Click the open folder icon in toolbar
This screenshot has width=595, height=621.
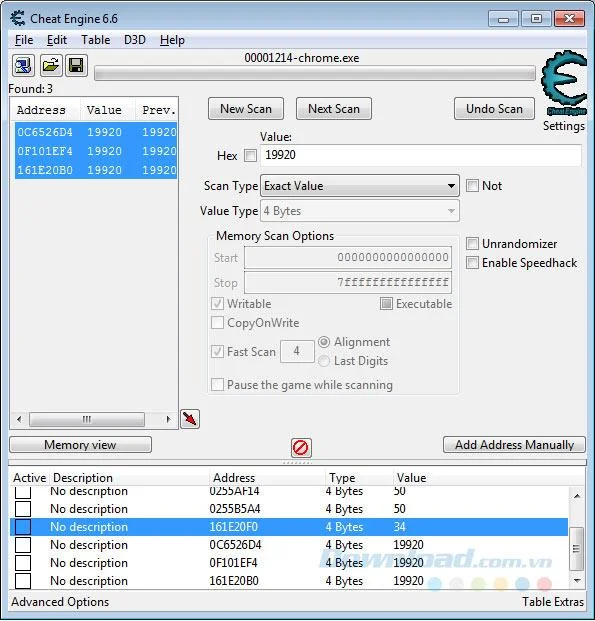pos(50,65)
